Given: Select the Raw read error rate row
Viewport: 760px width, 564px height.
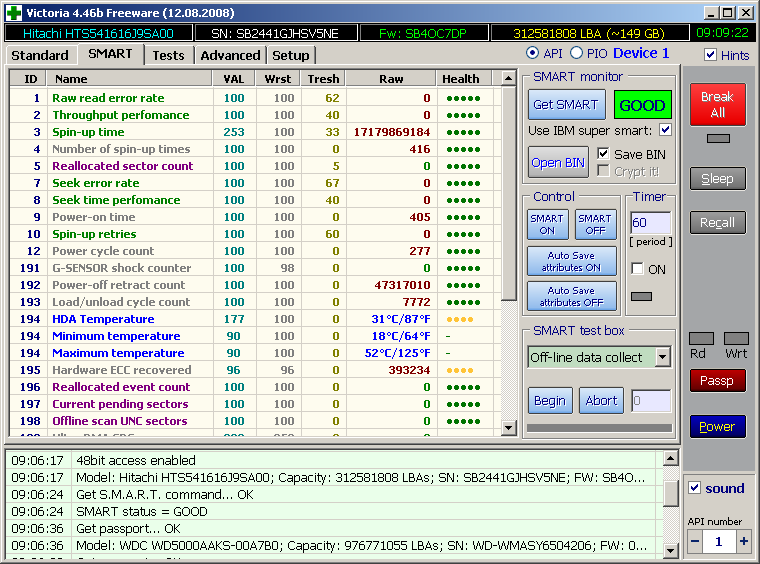Looking at the screenshot, I should (255, 98).
